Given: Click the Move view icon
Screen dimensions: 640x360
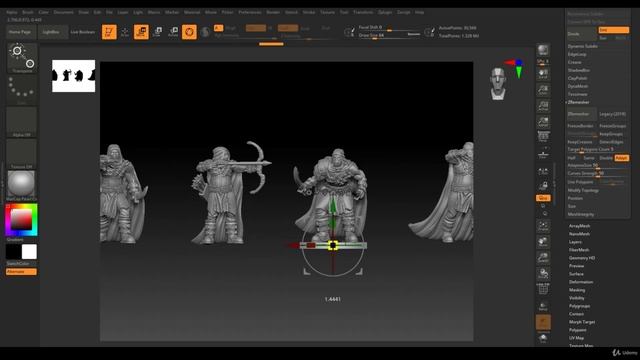Looking at the screenshot, I should [x=543, y=242].
